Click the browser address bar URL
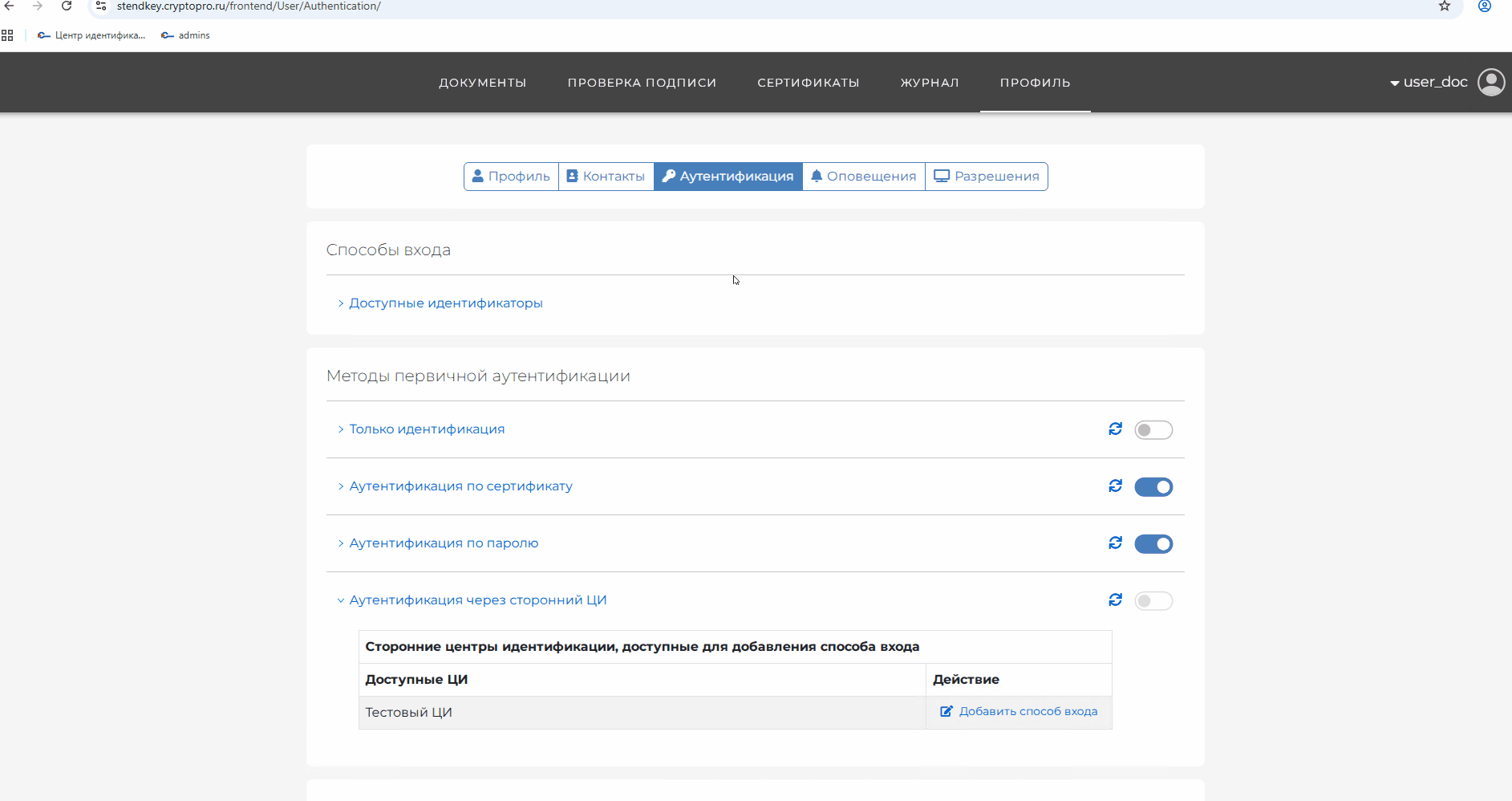 tap(249, 6)
